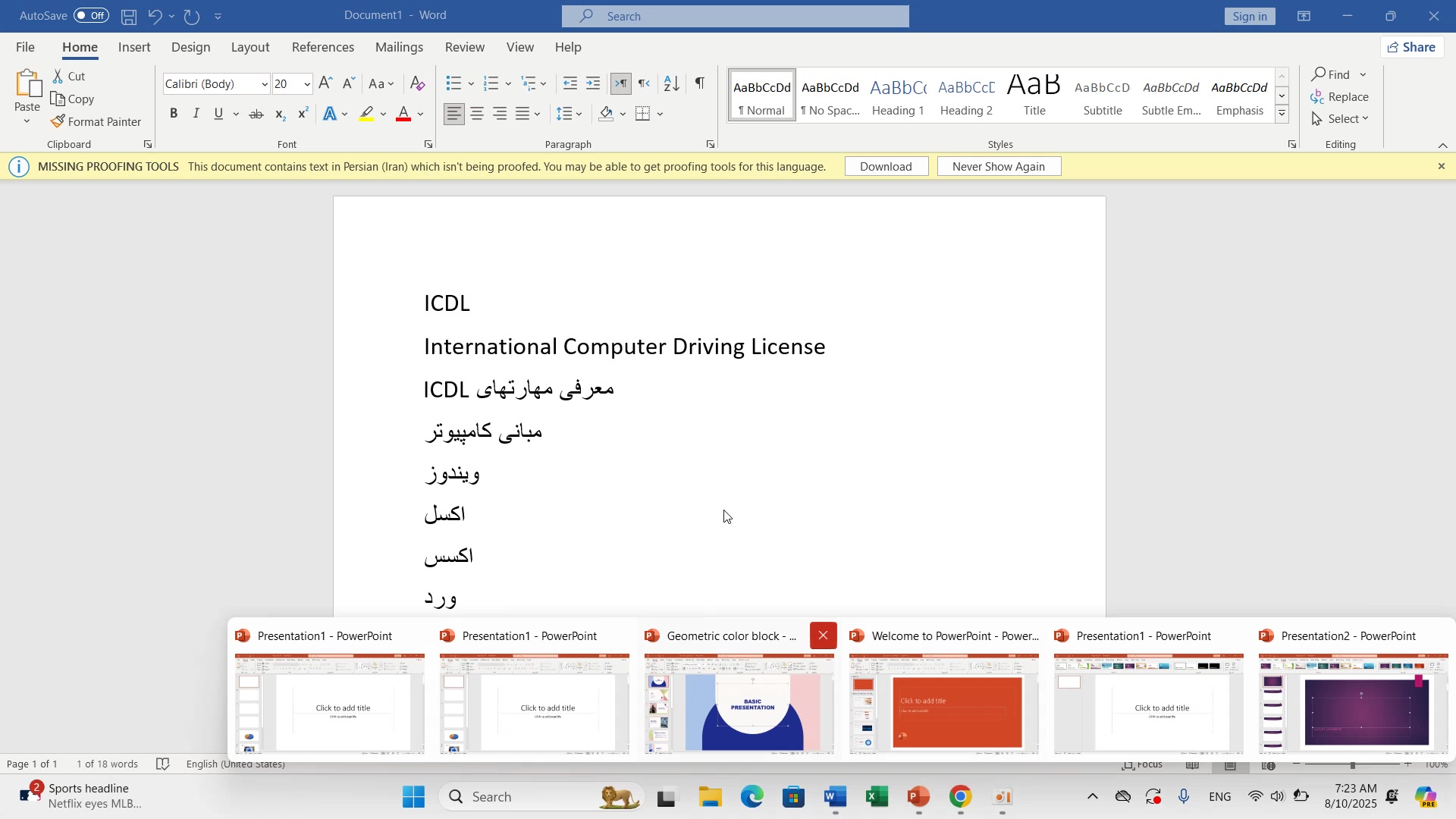Click Download proofing tools button
Image resolution: width=1456 pixels, height=819 pixels.
[886, 167]
